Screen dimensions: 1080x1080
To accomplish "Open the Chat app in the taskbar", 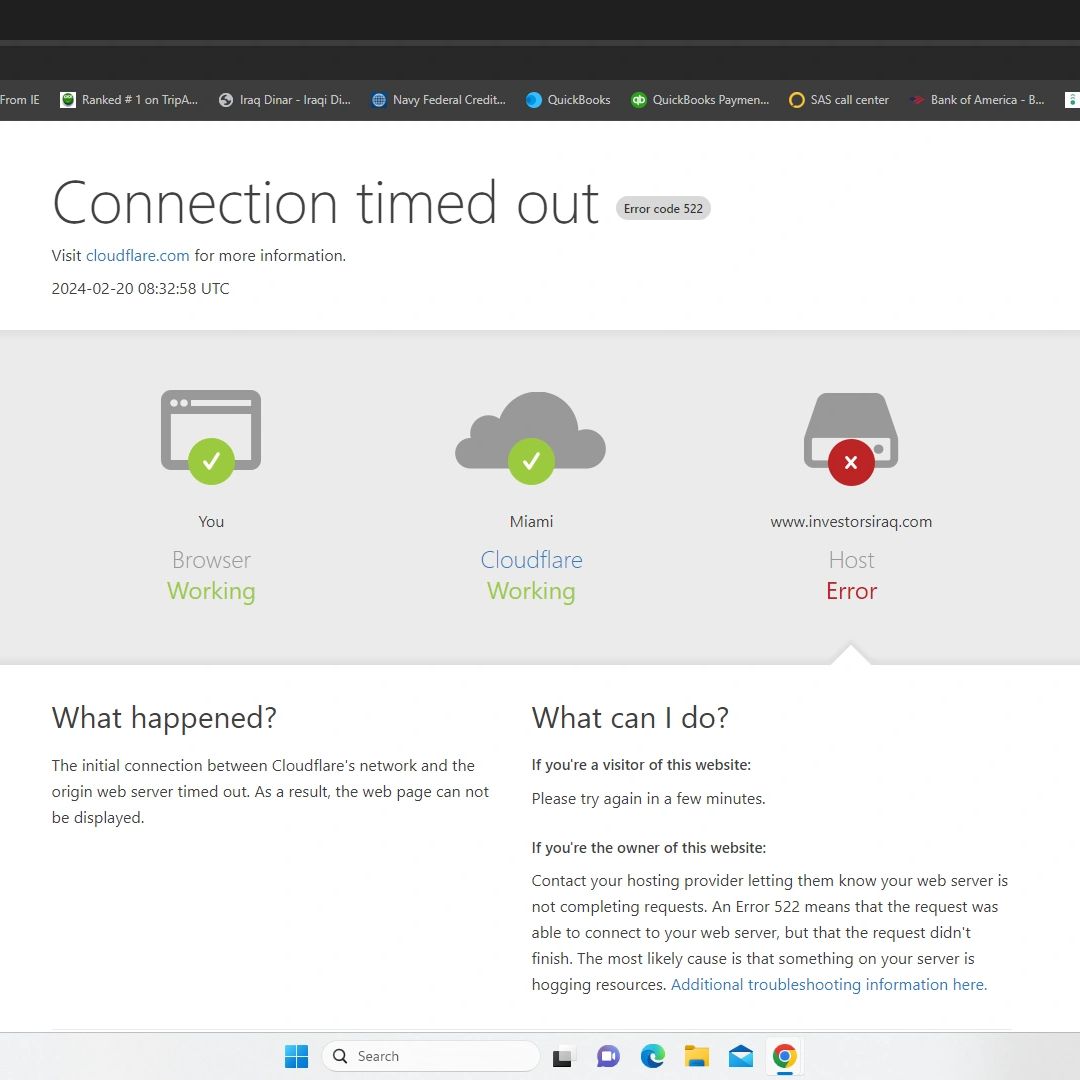I will tap(608, 1056).
